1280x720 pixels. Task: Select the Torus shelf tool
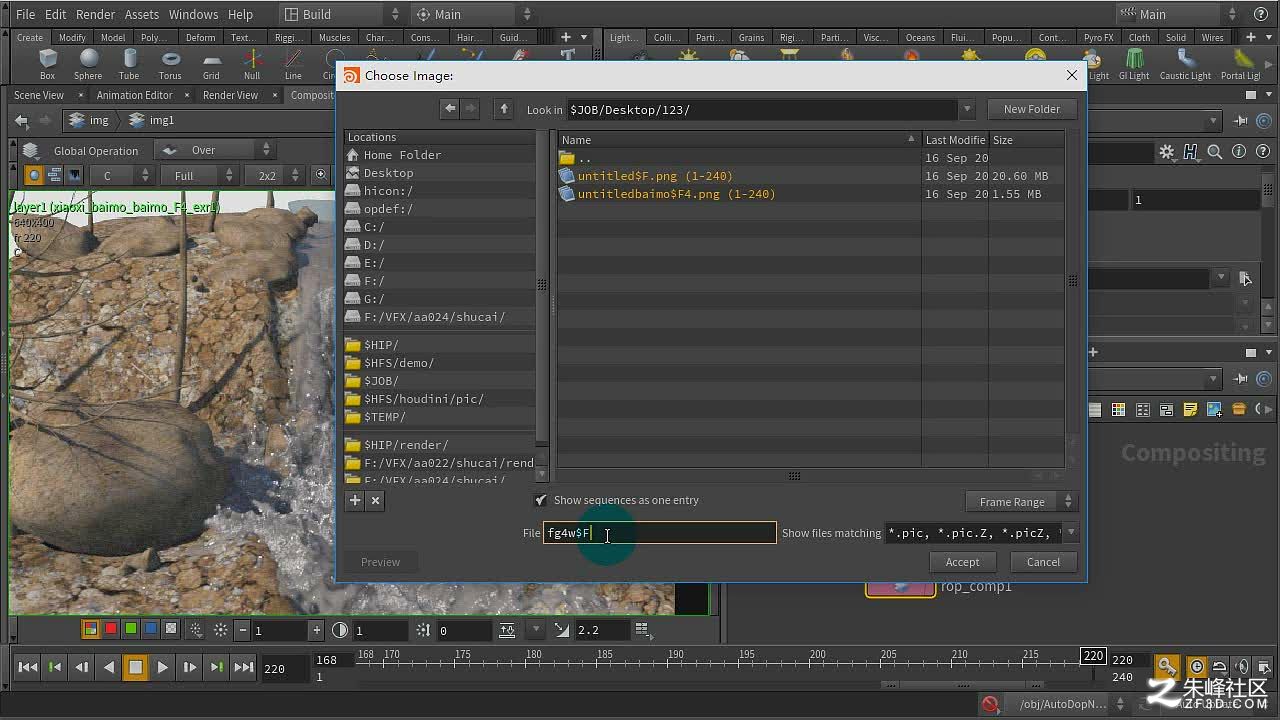pos(170,65)
